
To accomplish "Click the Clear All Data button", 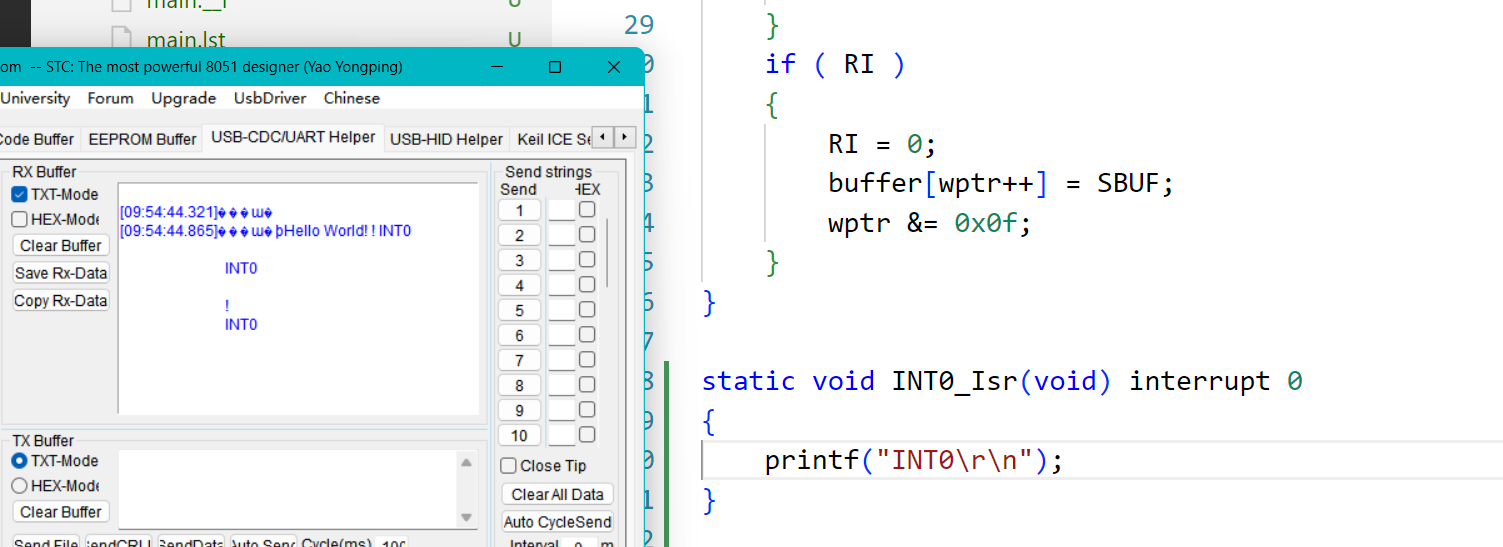I will pyautogui.click(x=558, y=494).
